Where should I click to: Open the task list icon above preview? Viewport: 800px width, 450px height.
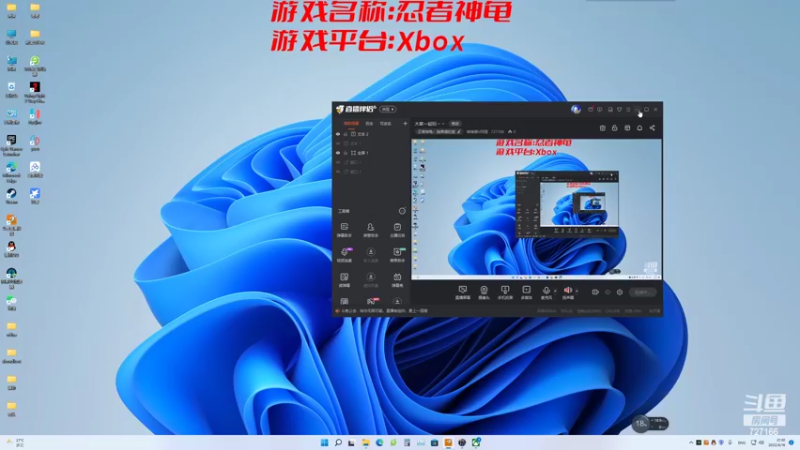point(603,128)
